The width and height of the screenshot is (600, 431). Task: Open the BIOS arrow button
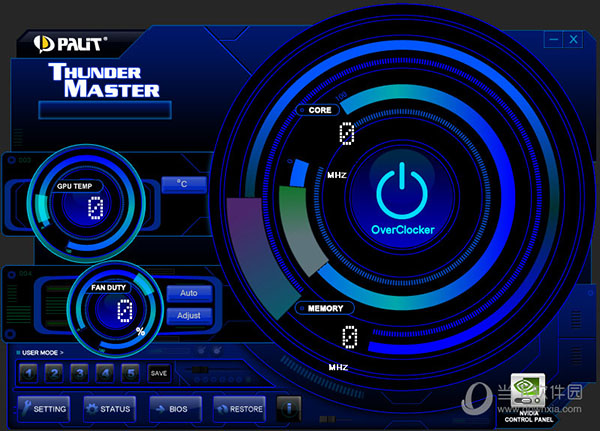click(172, 408)
